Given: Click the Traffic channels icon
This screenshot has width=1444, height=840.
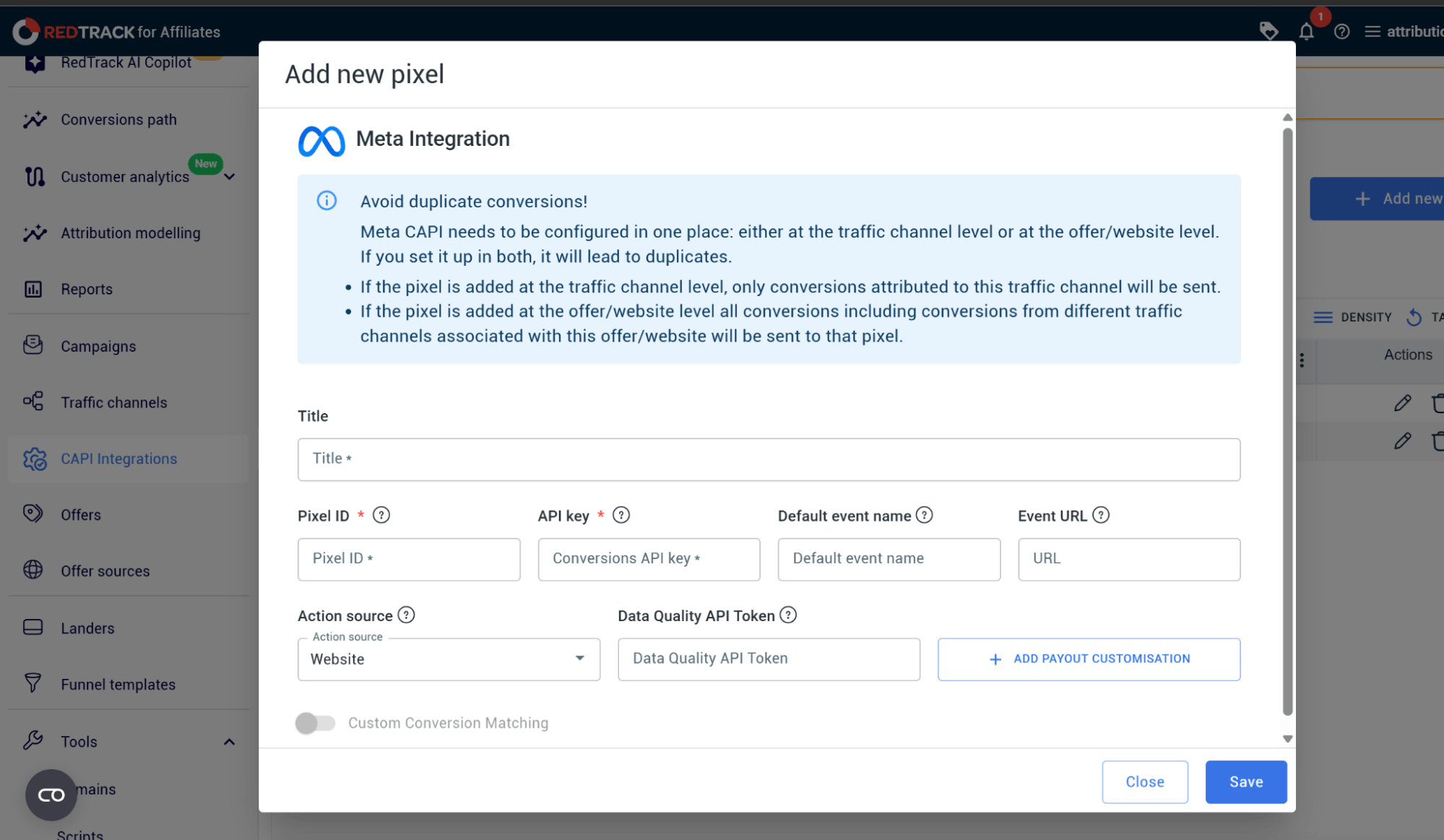Looking at the screenshot, I should [33, 402].
